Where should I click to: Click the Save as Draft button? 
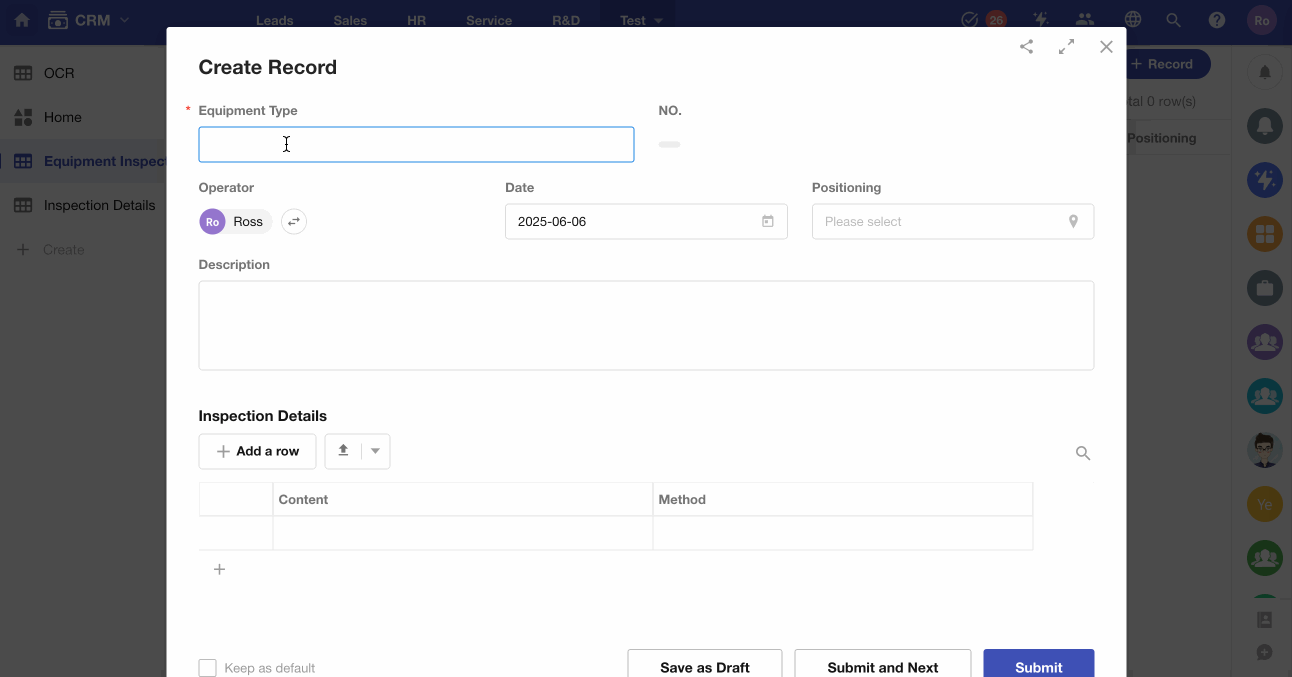point(704,667)
